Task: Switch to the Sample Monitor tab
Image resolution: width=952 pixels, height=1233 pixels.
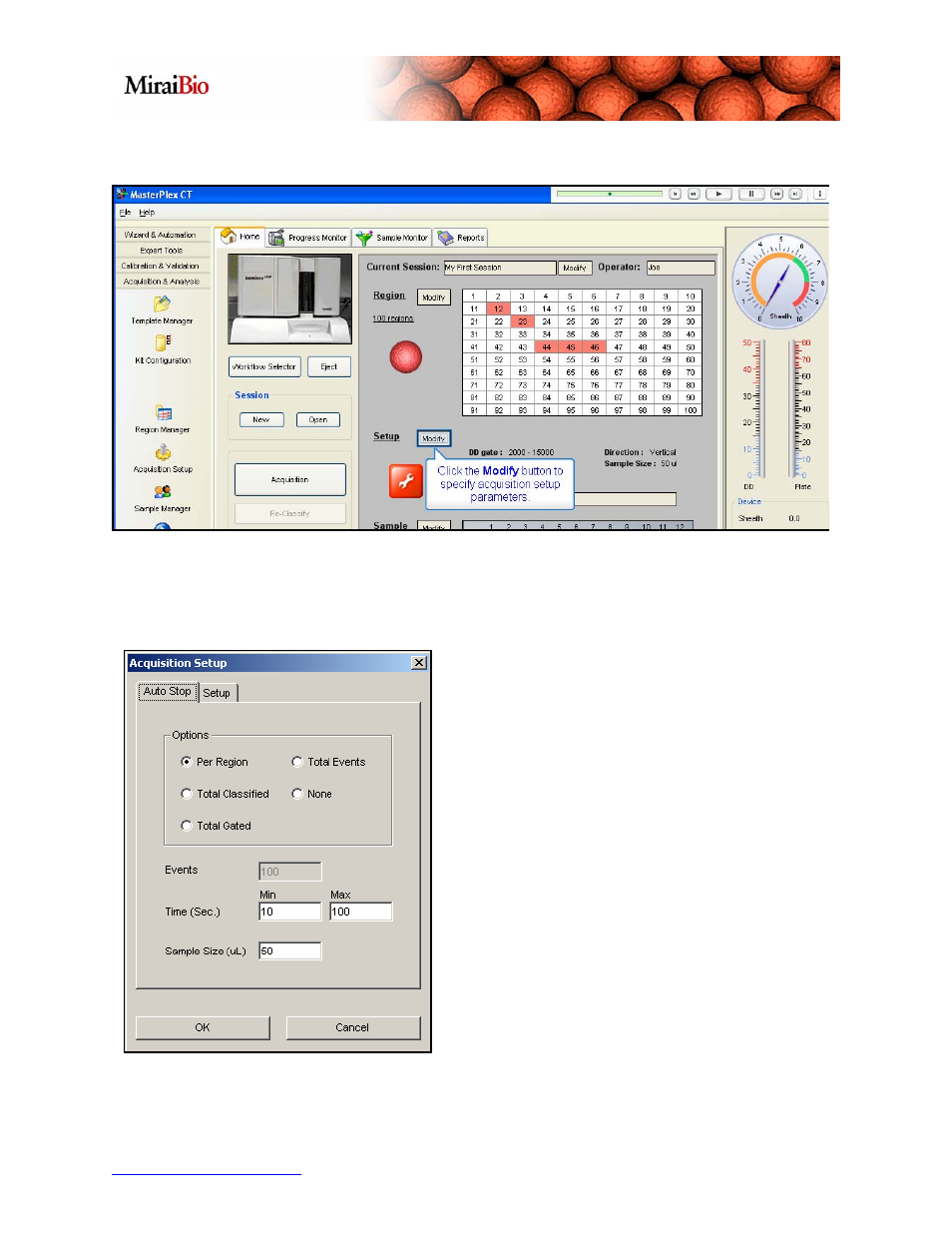Action: pyautogui.click(x=392, y=238)
